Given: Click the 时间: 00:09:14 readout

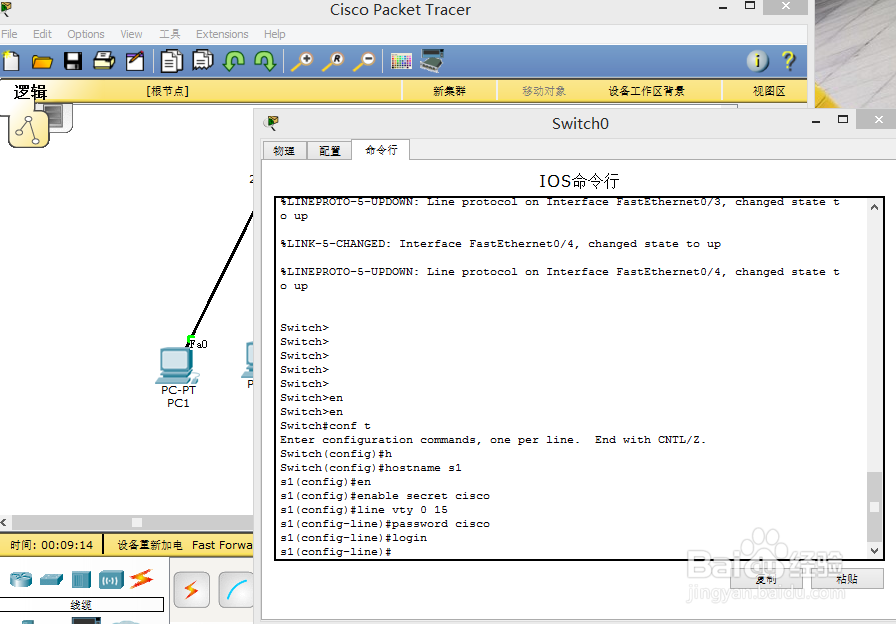Looking at the screenshot, I should [x=51, y=545].
